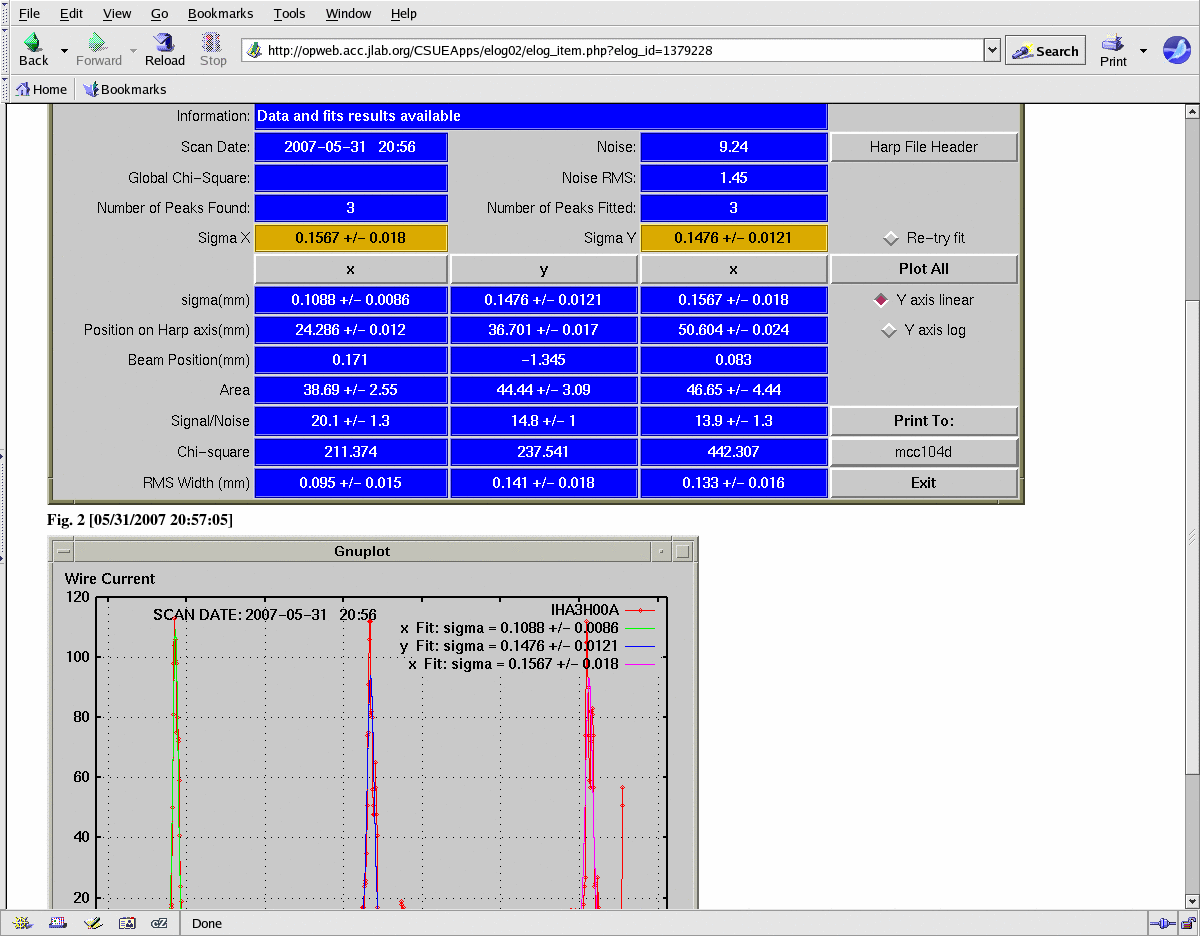Select the Y axis log radio option
Image resolution: width=1200 pixels, height=936 pixels.
889,330
